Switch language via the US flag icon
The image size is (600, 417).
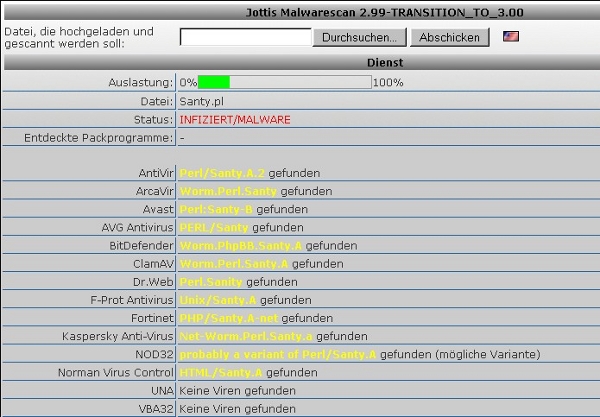pyautogui.click(x=511, y=36)
